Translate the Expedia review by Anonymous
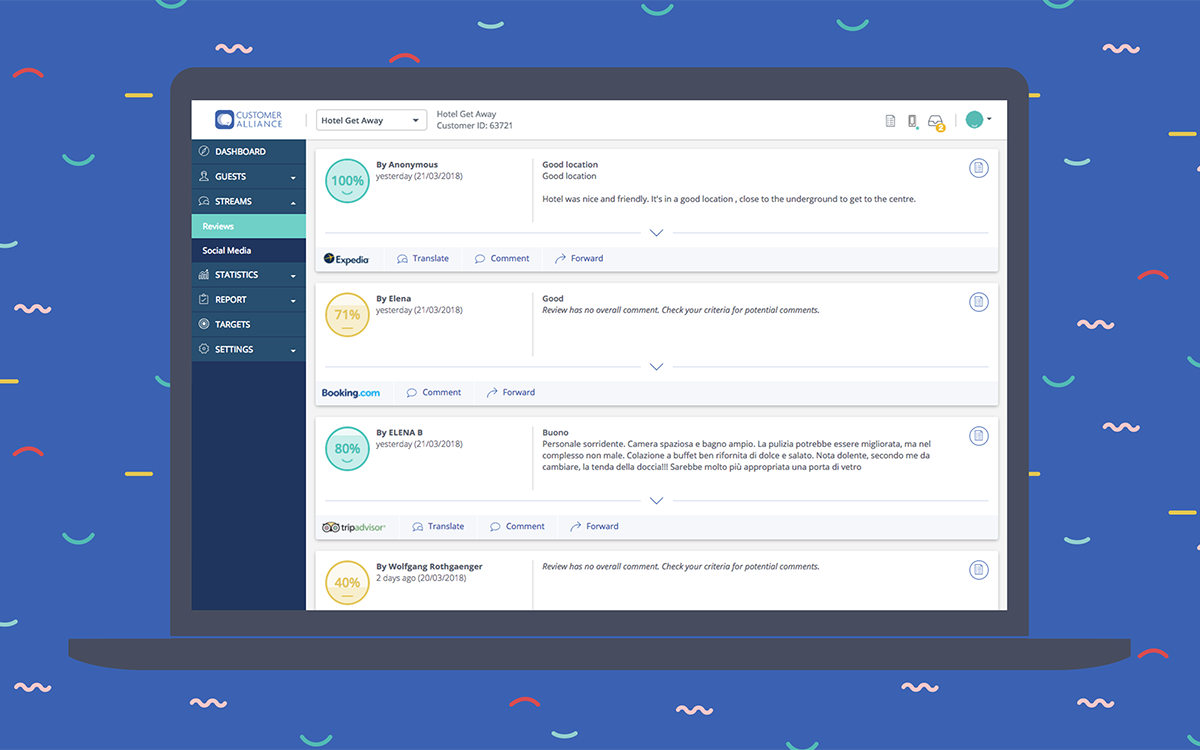The image size is (1200, 750). click(423, 258)
